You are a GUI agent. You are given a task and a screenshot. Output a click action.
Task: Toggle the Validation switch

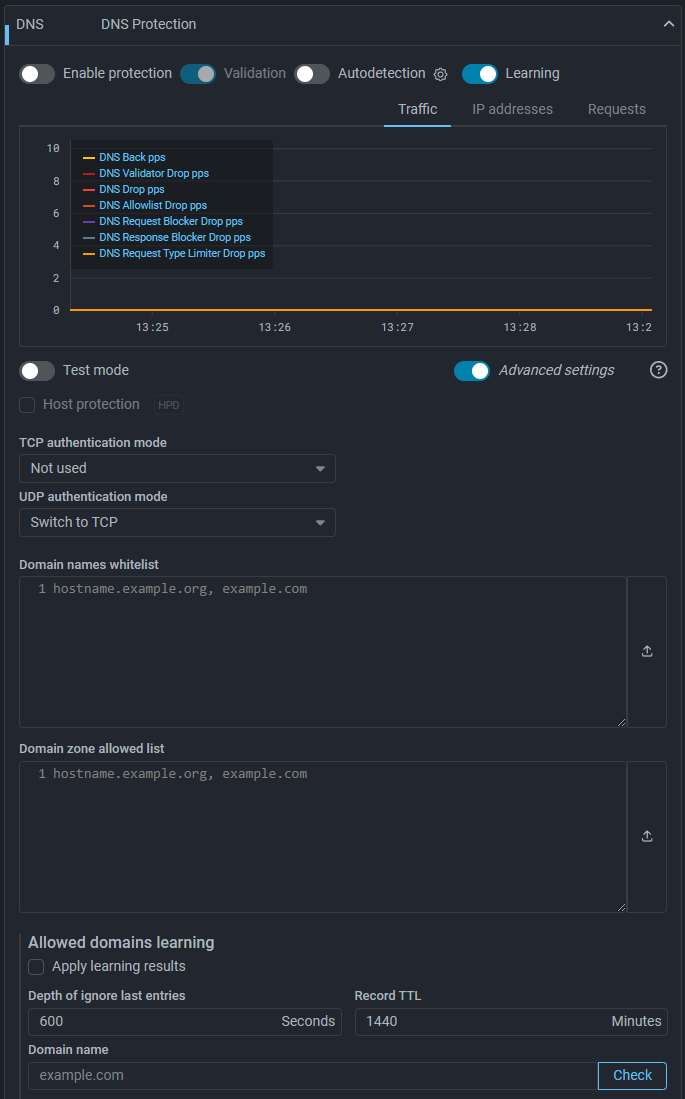click(198, 74)
